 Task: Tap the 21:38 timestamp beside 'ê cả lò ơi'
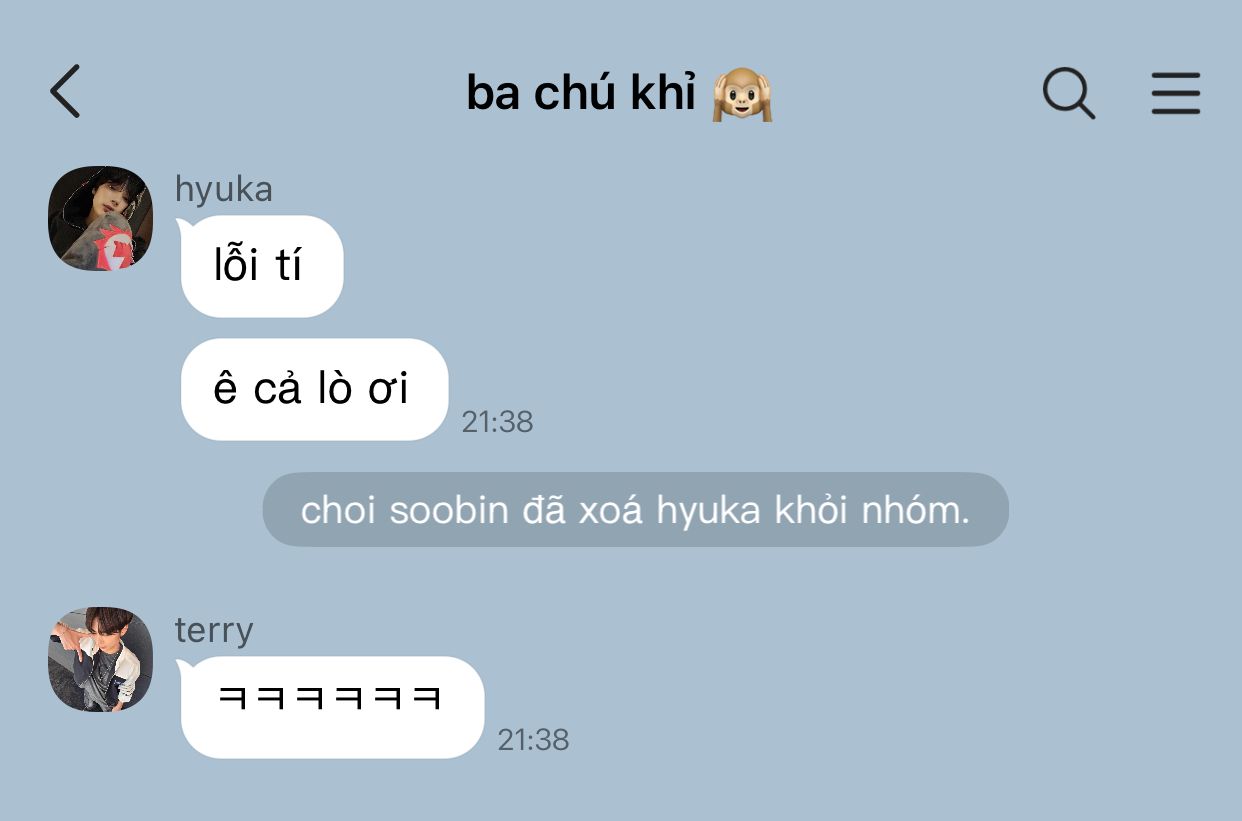[x=497, y=422]
